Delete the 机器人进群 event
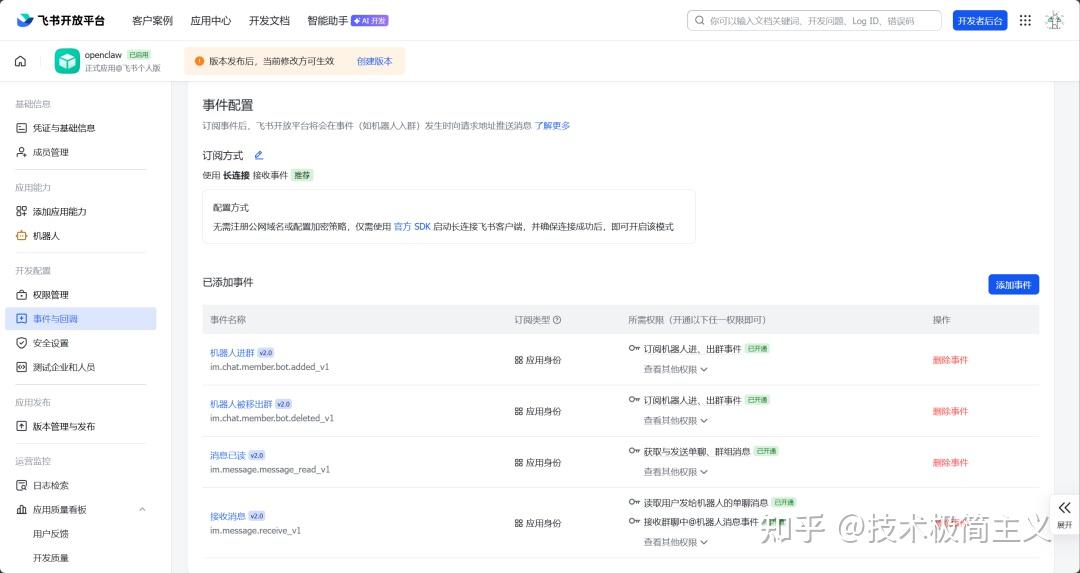Screen dimensions: 1080x573 [x=950, y=360]
